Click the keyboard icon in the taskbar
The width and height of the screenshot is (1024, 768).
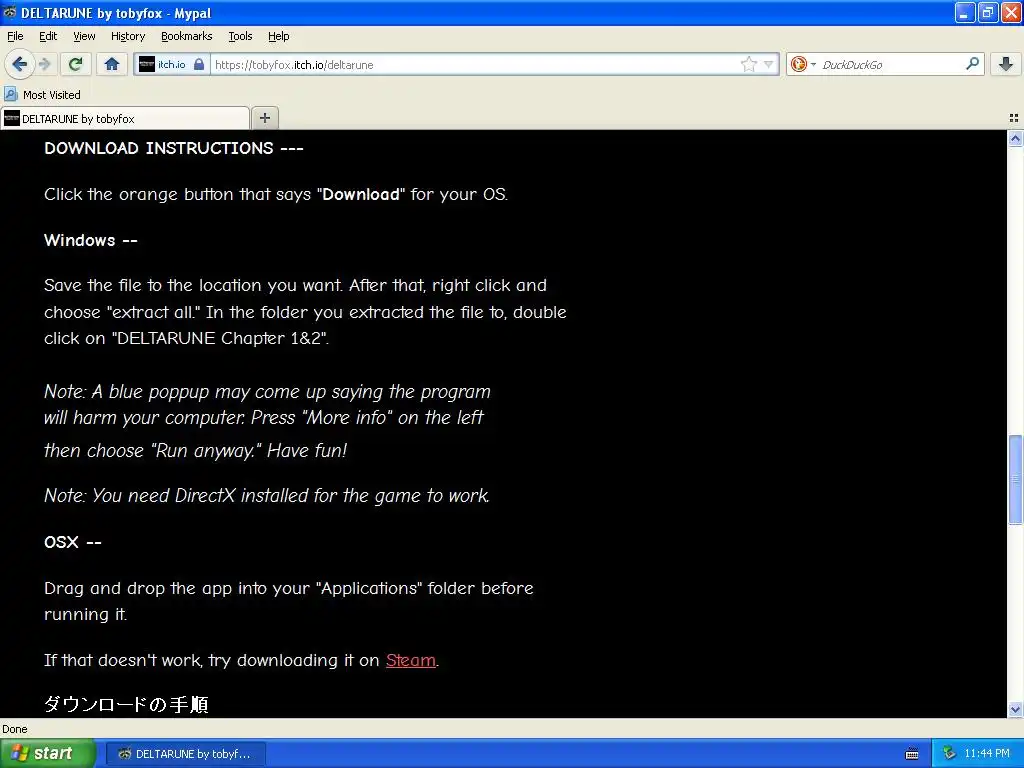point(912,754)
